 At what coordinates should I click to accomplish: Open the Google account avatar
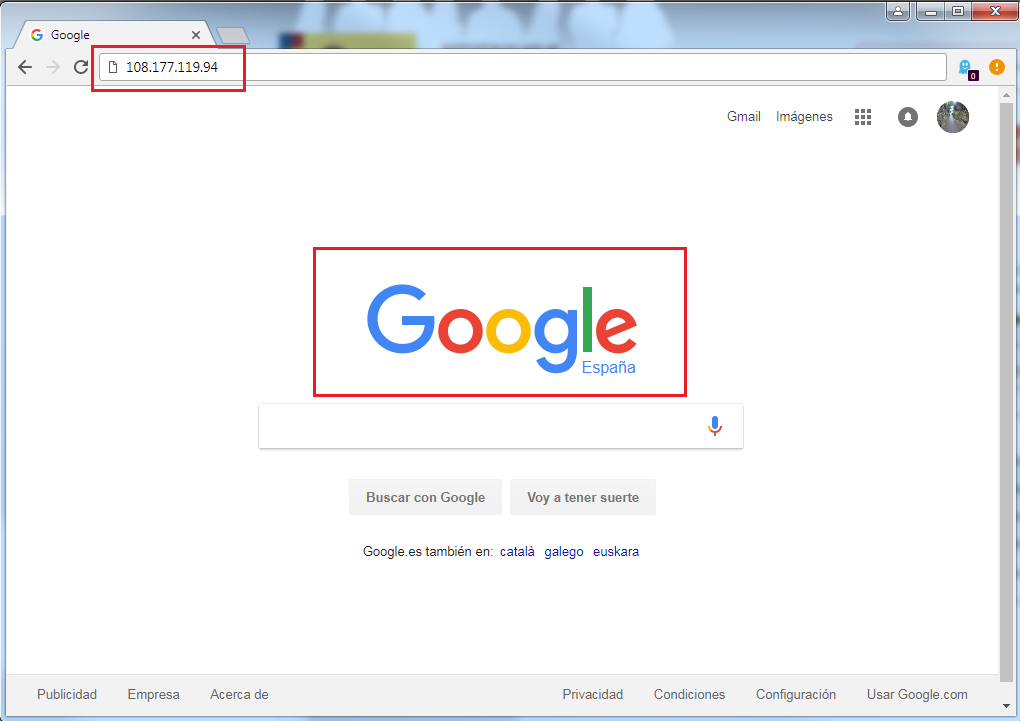coord(953,117)
